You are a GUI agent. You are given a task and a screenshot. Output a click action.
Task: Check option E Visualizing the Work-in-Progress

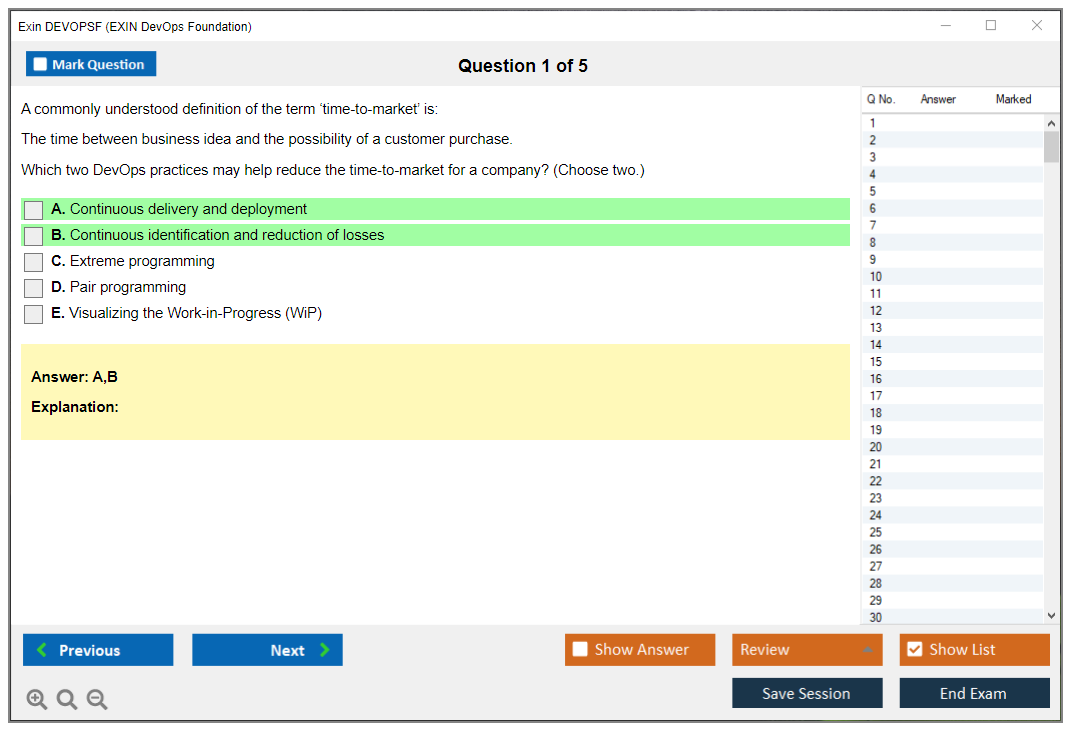coord(34,314)
